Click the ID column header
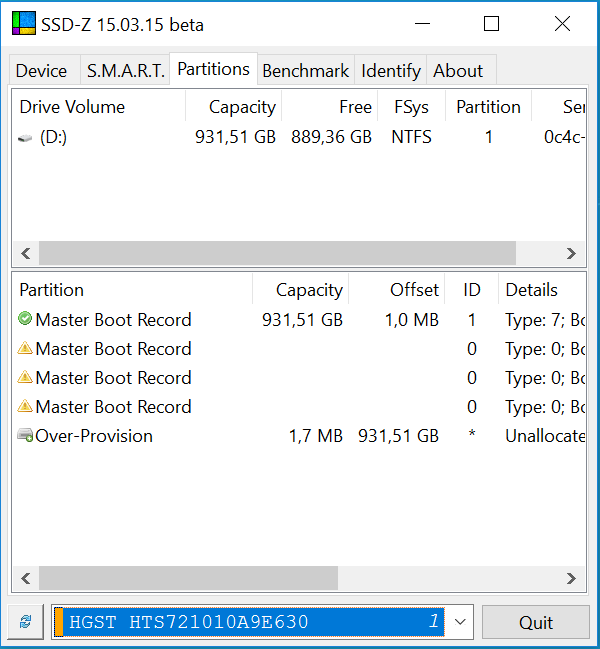The image size is (600, 649). click(472, 290)
